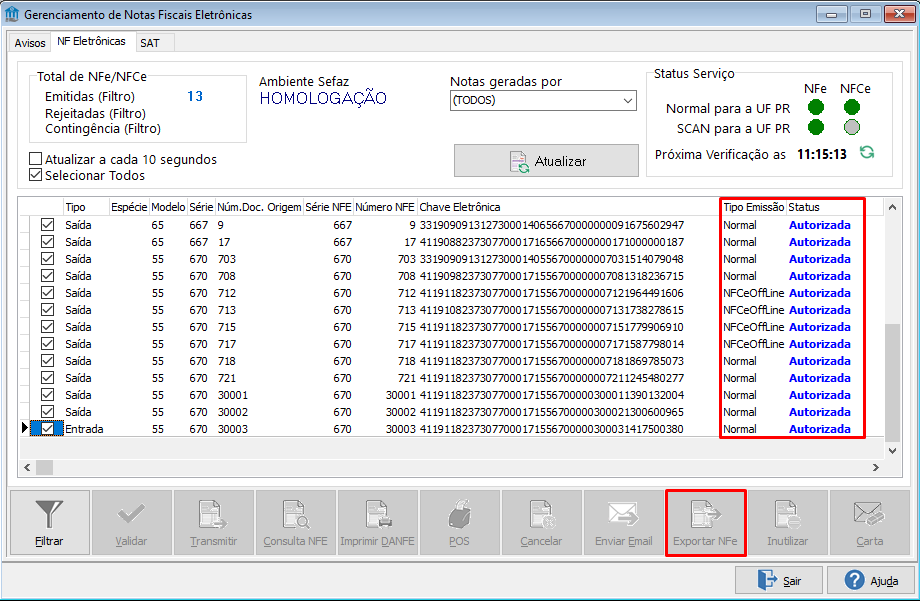Click the current-row arrow indicator on Entrada row

pyautogui.click(x=25, y=428)
